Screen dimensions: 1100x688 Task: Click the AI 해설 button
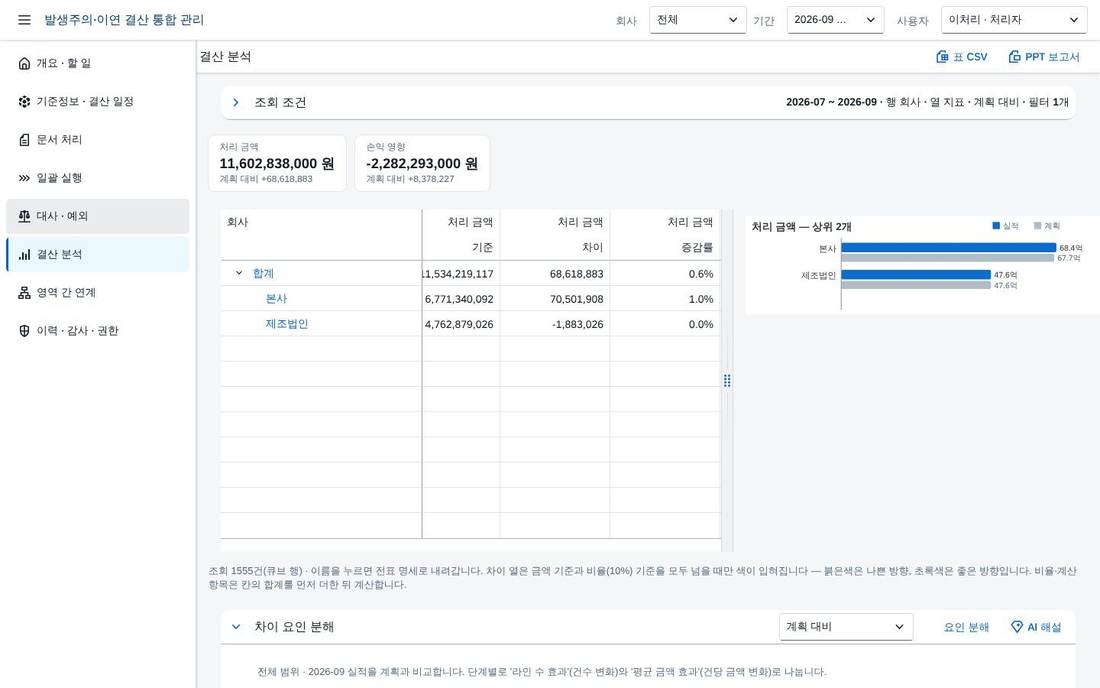tap(1036, 626)
